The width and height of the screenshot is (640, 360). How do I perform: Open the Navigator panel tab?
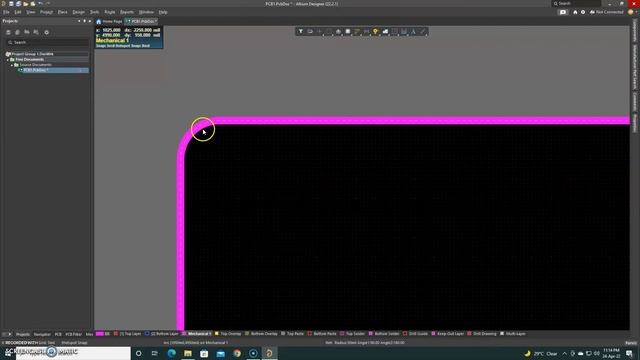42,334
